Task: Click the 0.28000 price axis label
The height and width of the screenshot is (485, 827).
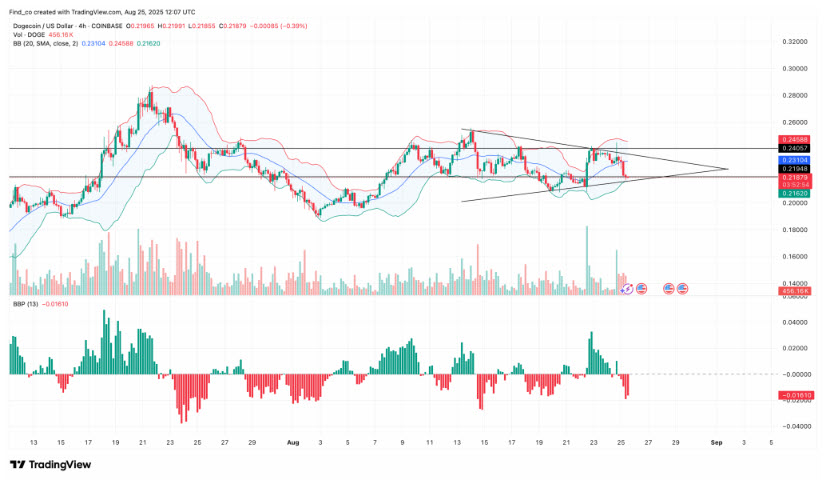Action: point(795,95)
